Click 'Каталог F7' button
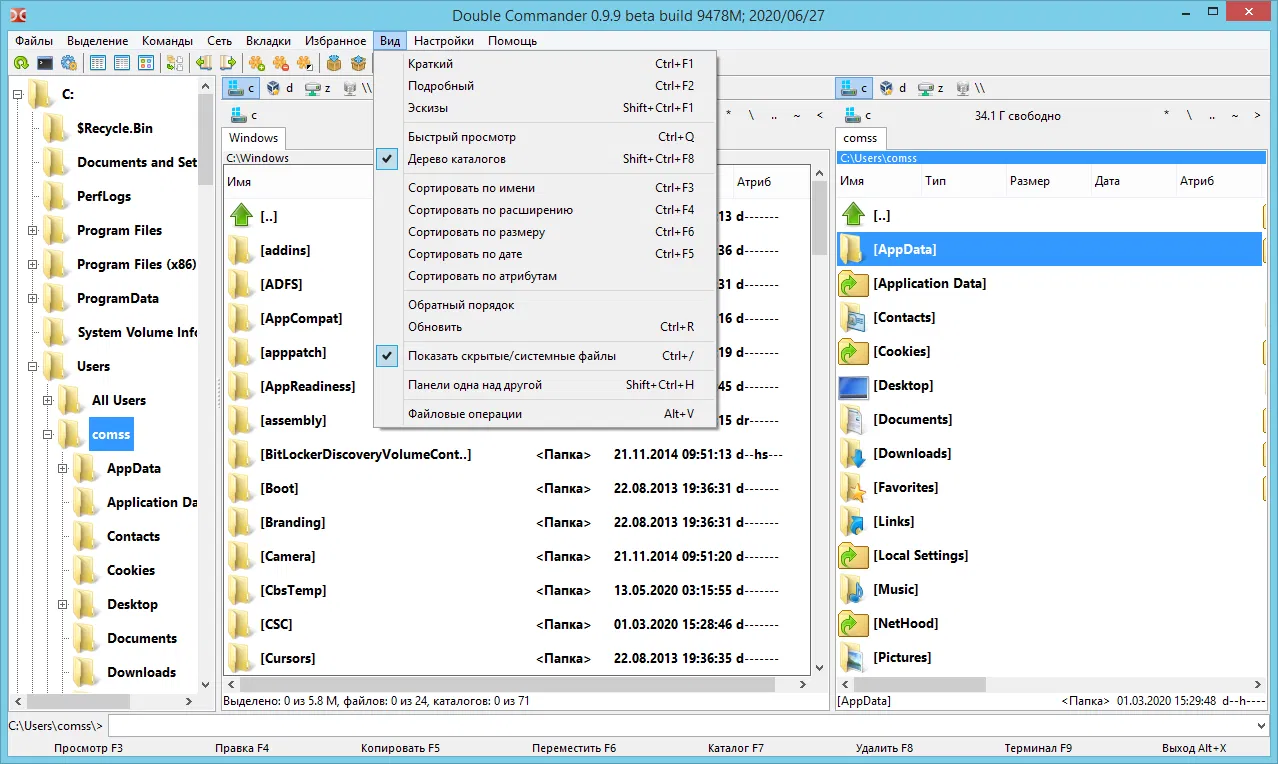This screenshot has height=764, width=1278. click(736, 748)
